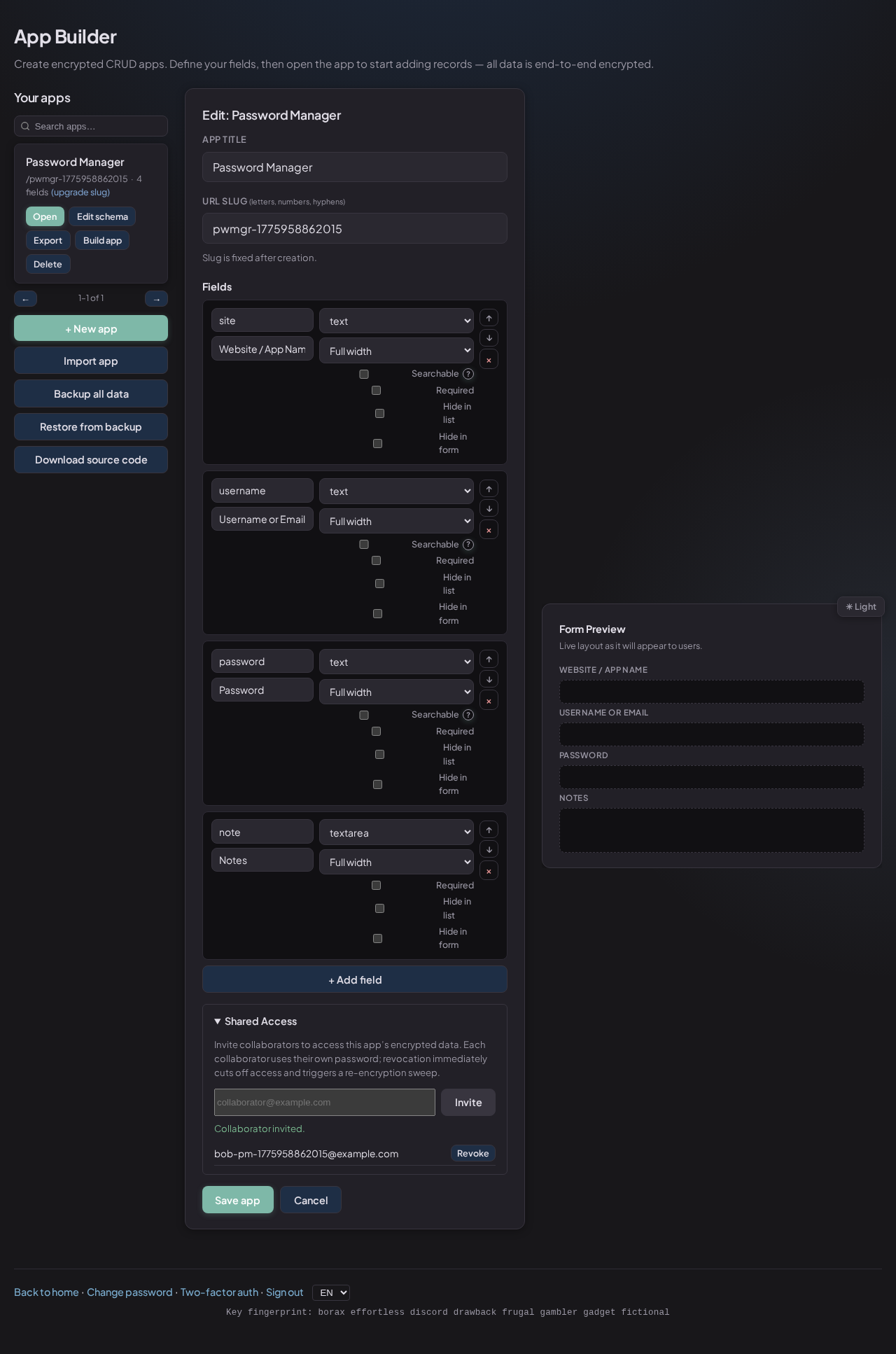Move the site field down
Viewport: 896px width, 1354px height.
[489, 338]
